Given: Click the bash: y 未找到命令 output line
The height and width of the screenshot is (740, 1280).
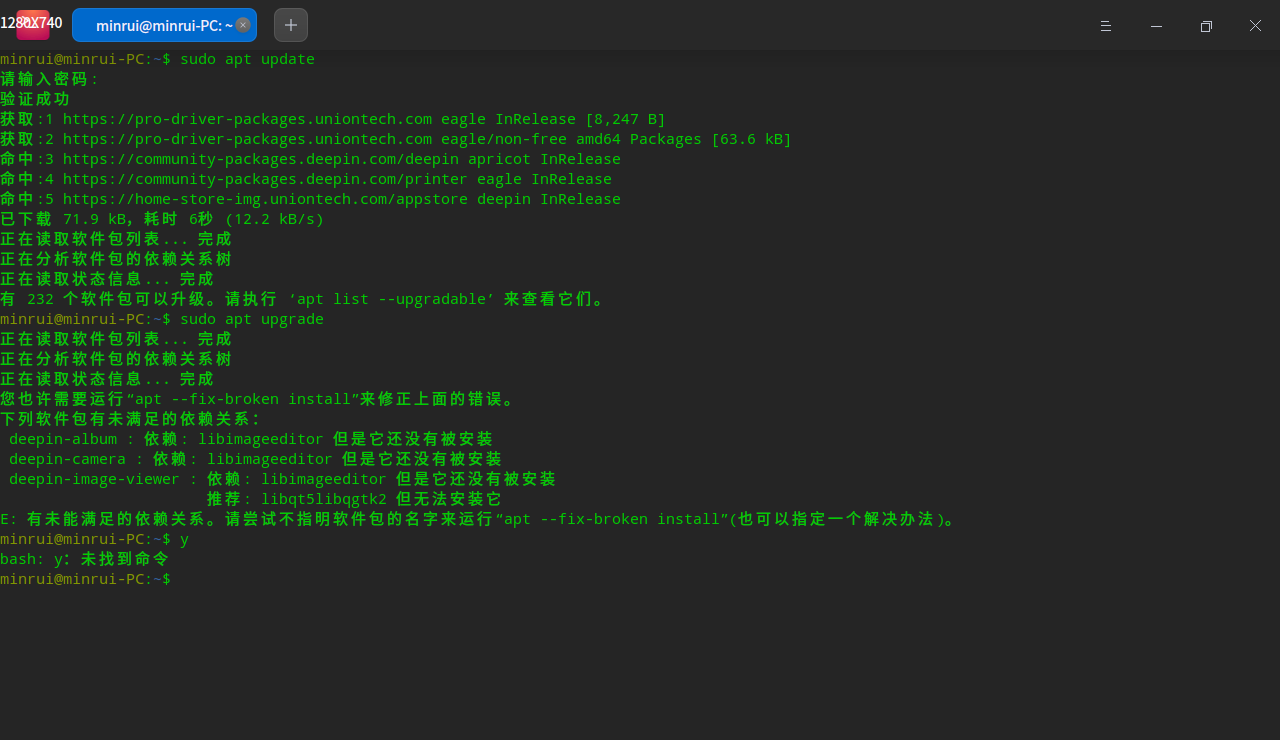Looking at the screenshot, I should tap(85, 558).
